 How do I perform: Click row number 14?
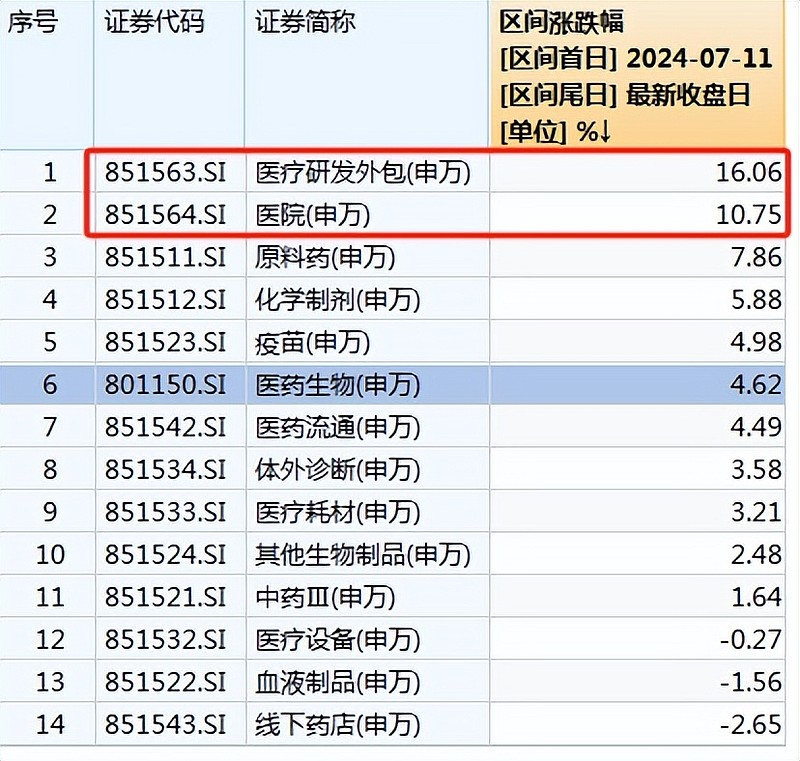(50, 725)
